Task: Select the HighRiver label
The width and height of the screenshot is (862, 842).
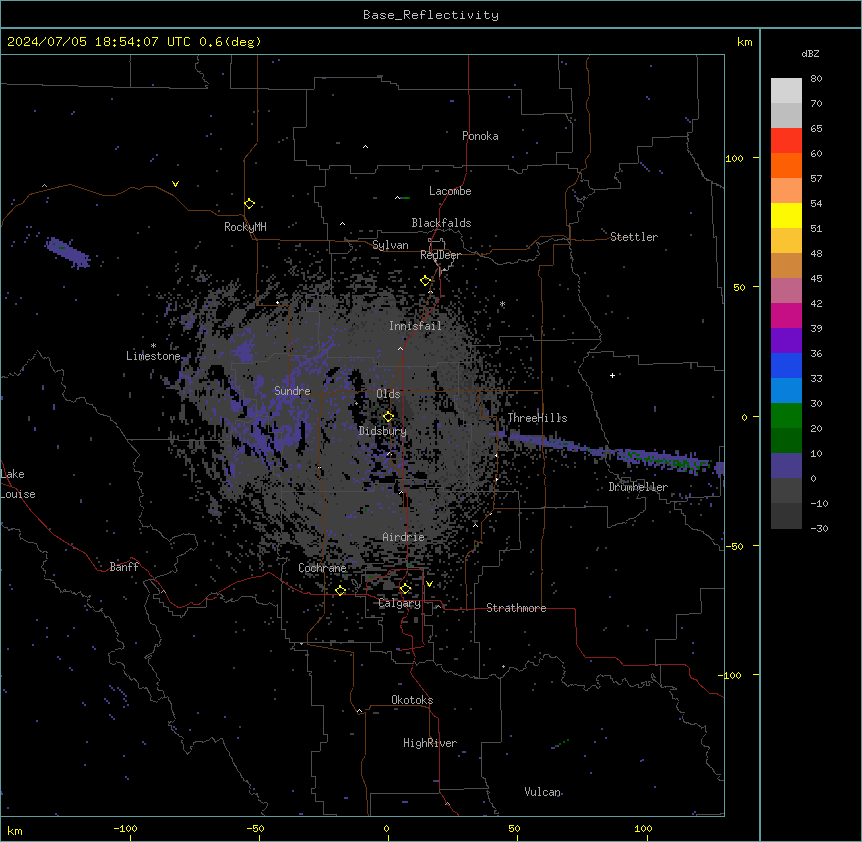Action: pyautogui.click(x=429, y=743)
